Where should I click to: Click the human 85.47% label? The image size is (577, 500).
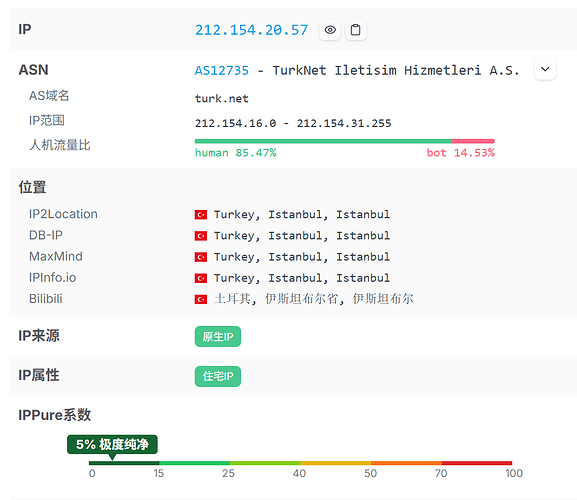click(236, 153)
